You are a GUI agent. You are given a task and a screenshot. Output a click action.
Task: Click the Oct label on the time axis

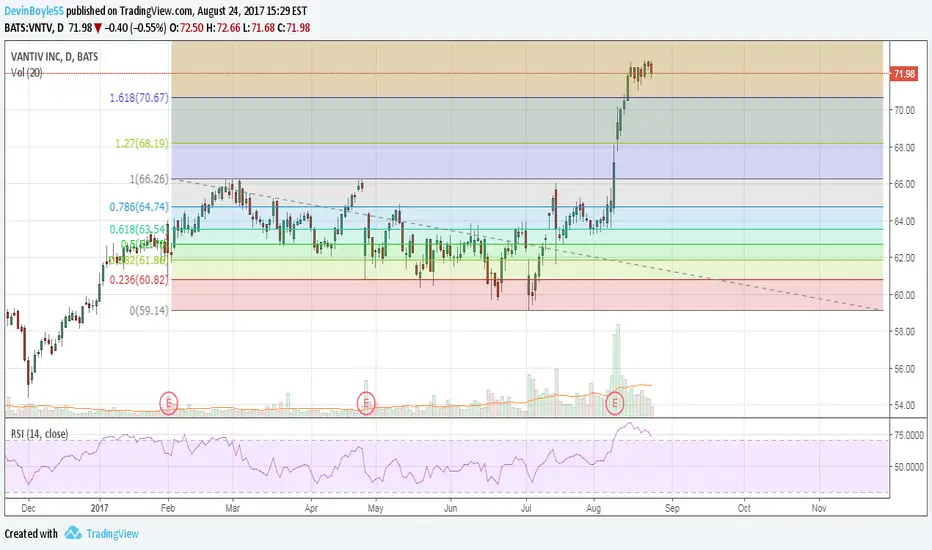pos(744,508)
